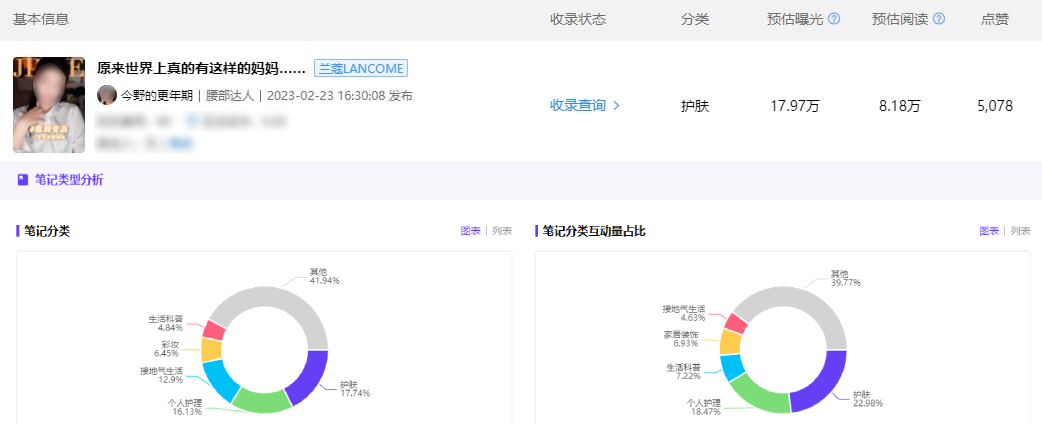This screenshot has height=426, width=1042.
Task: Click the 收录状态 column header
Action: tap(578, 19)
